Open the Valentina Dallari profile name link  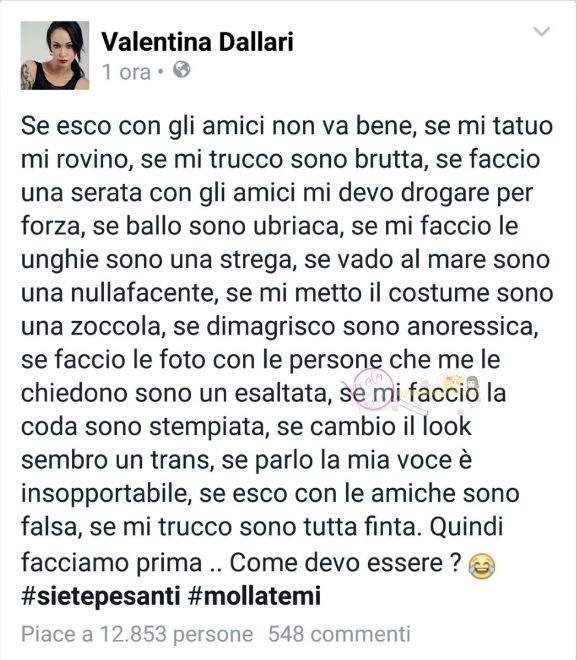[x=197, y=42]
